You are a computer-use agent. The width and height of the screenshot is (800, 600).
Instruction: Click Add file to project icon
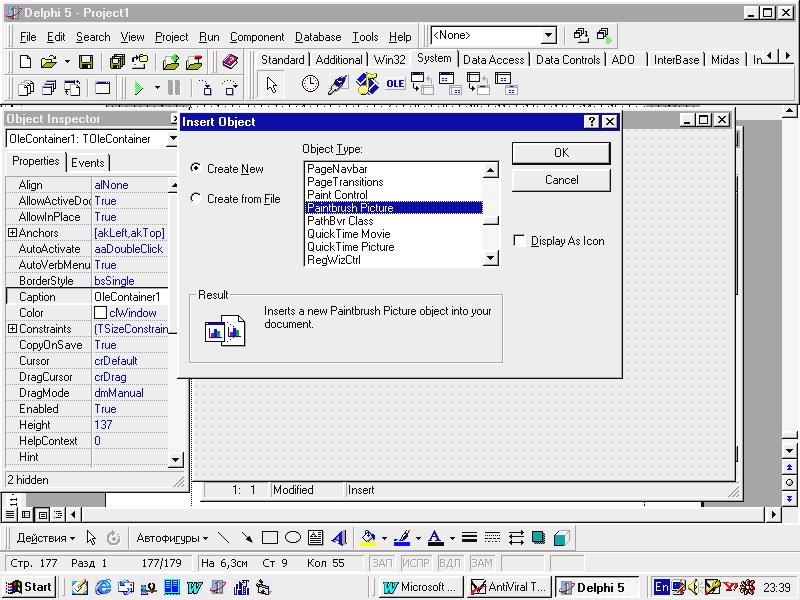tap(171, 62)
